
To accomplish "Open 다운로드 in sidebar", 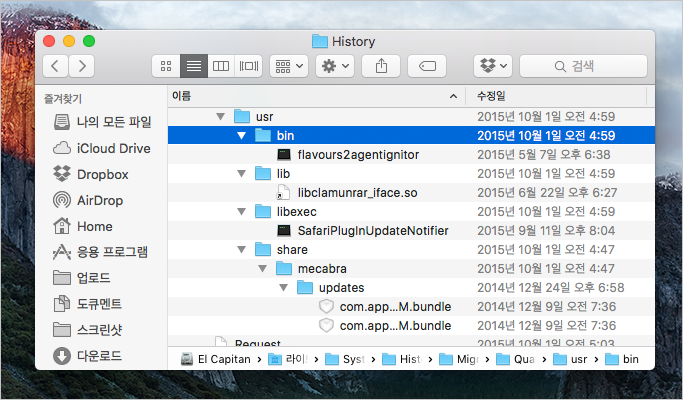I will [87, 356].
